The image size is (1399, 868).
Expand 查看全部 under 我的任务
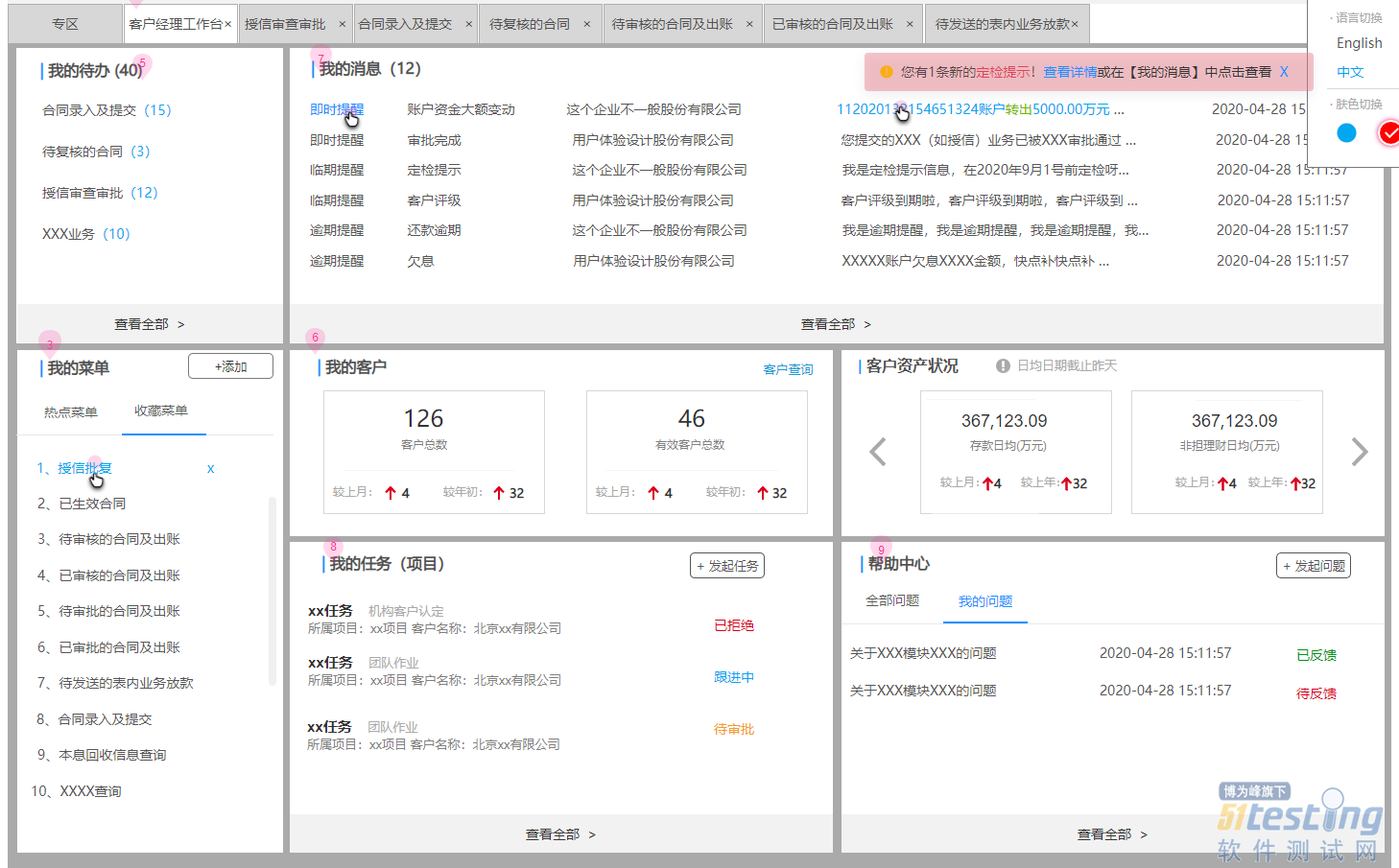tap(560, 834)
